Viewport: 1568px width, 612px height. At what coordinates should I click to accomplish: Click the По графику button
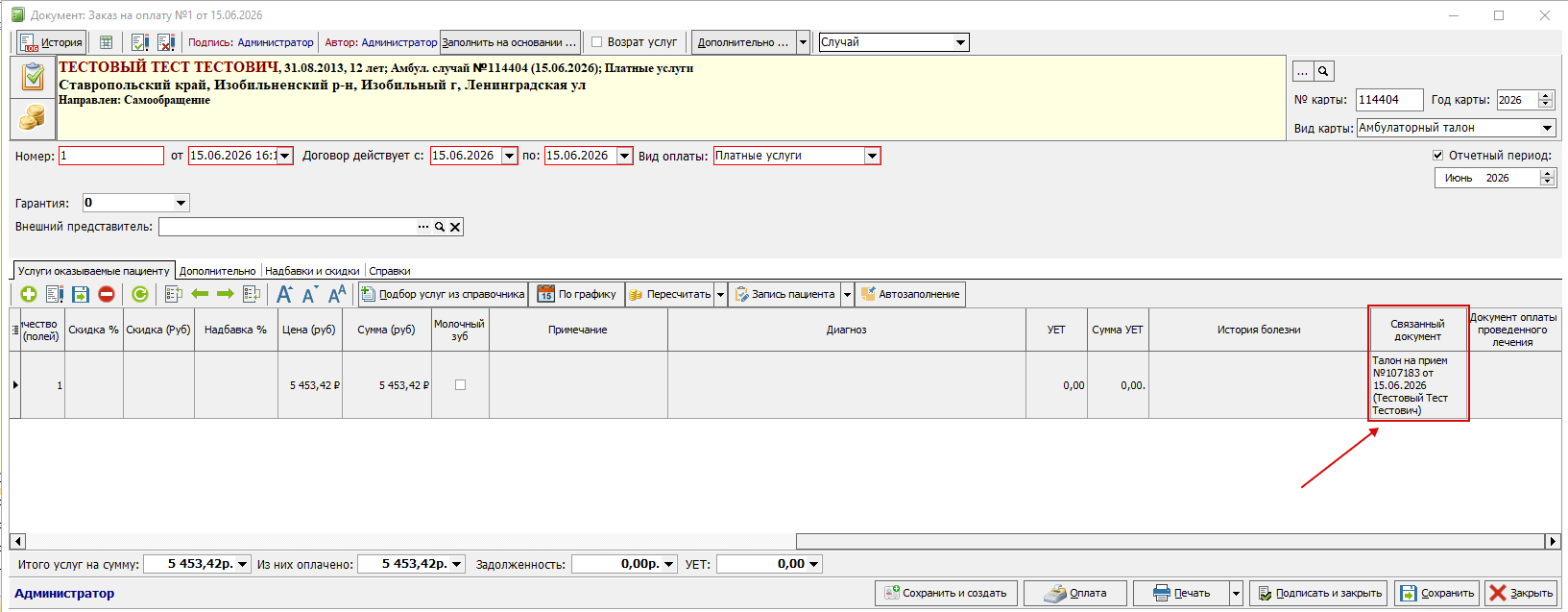[x=576, y=294]
